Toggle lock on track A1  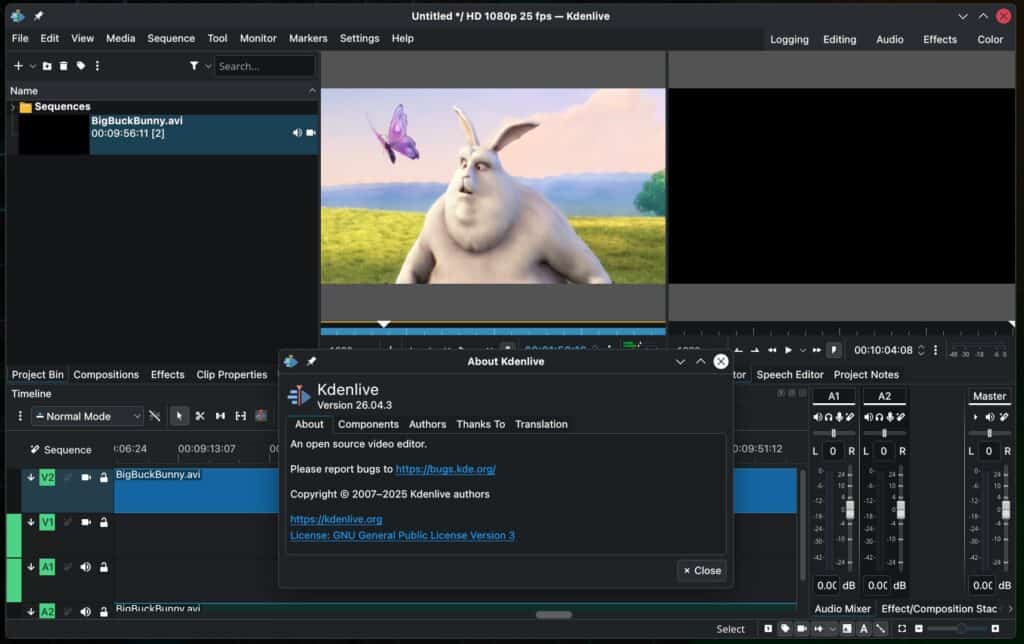(103, 567)
